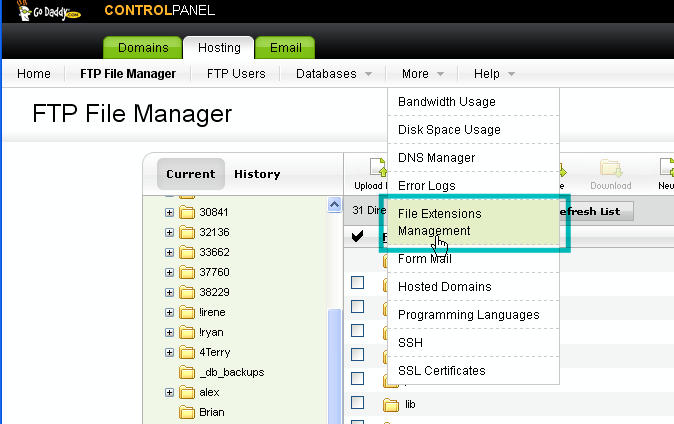This screenshot has width=674, height=424.
Task: Open the Help dropdown menu
Action: [x=495, y=74]
